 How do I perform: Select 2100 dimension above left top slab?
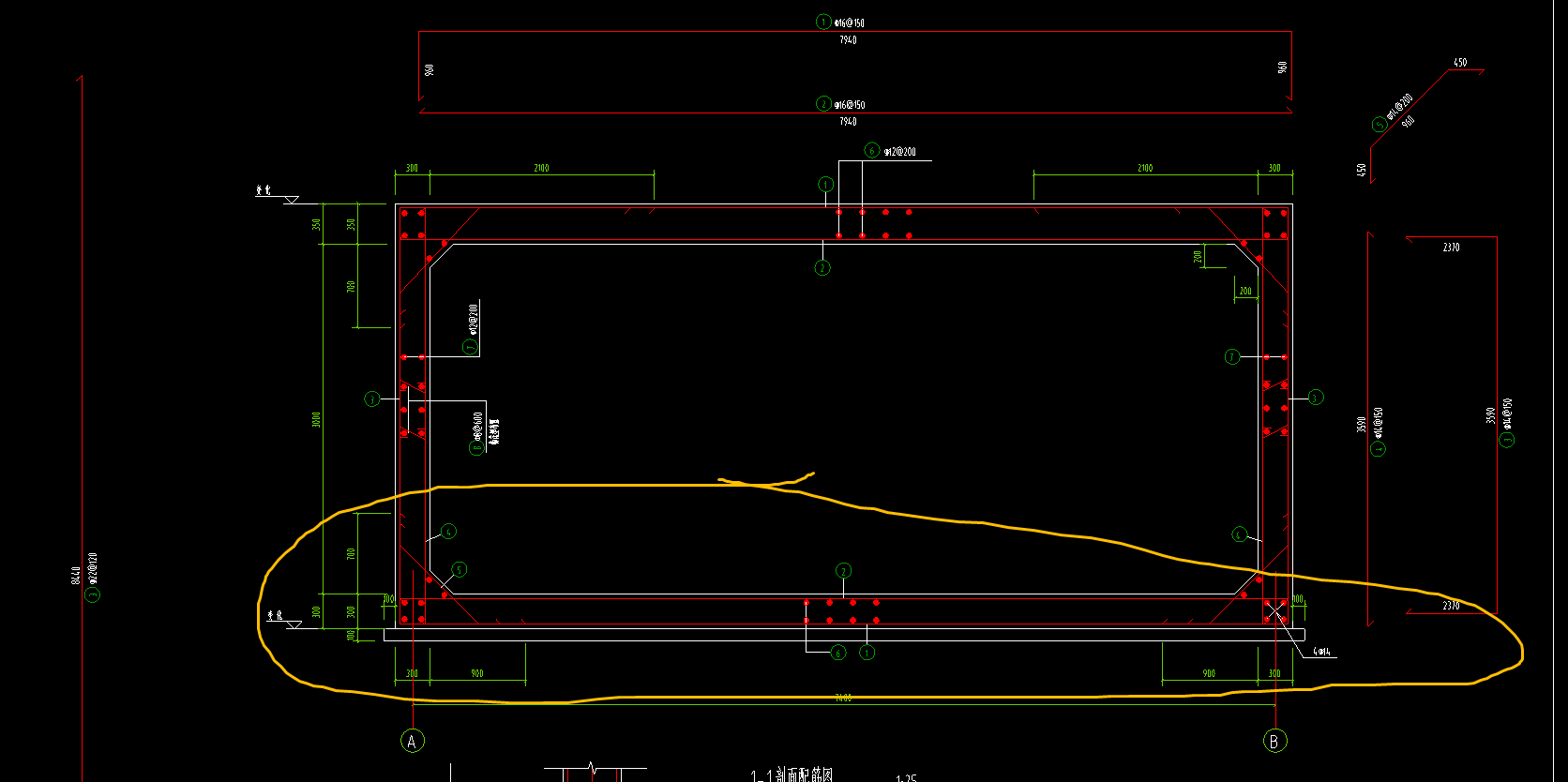pyautogui.click(x=541, y=168)
